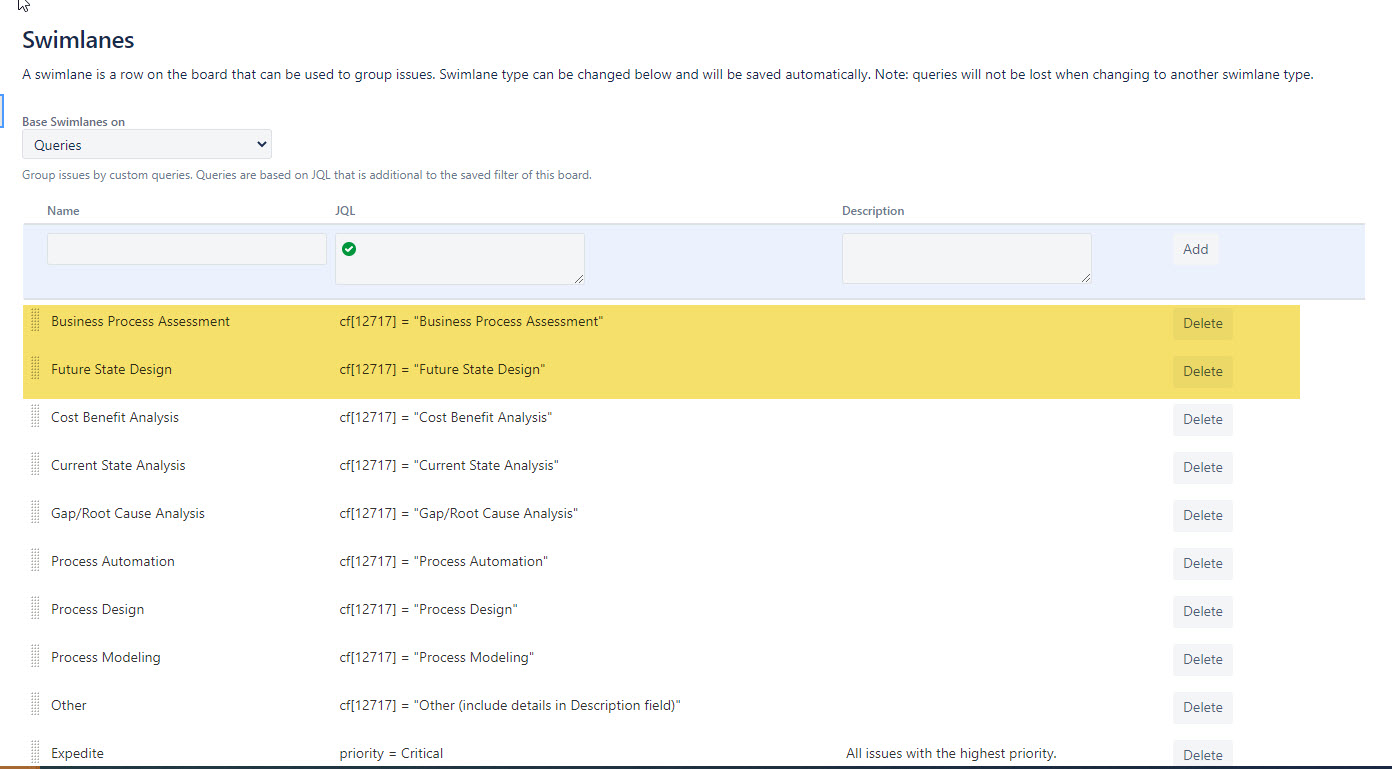Delete the Process Modeling swimlane
Viewport: 1392px width, 769px height.
(x=1203, y=659)
